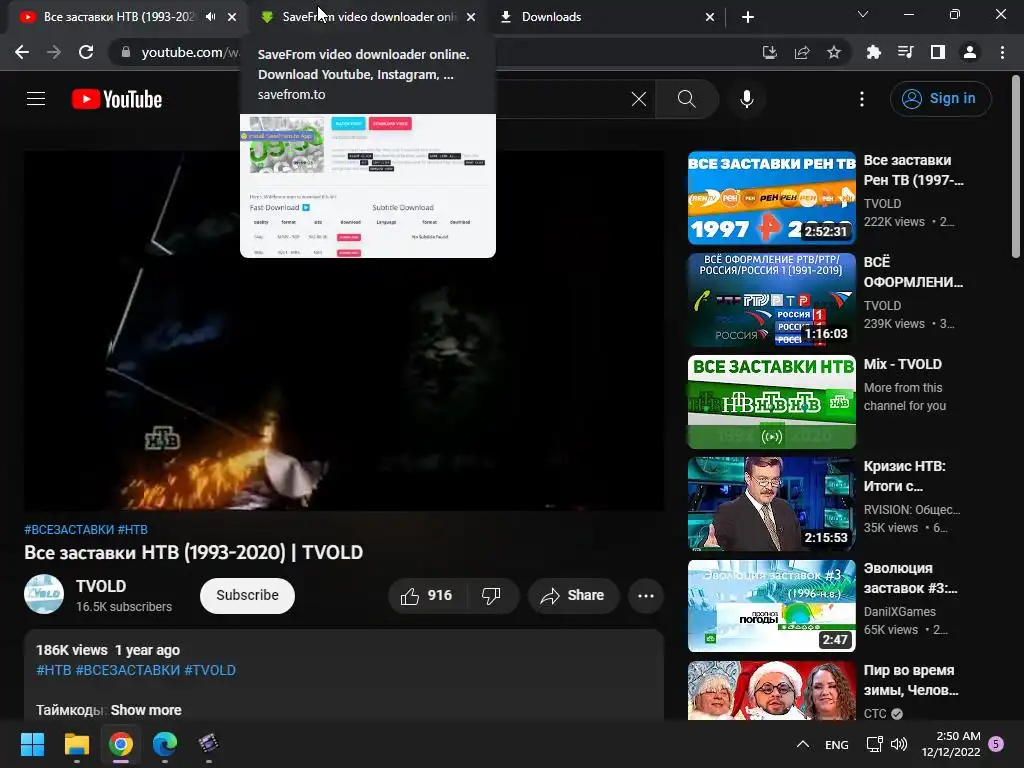Go forward in Chrome

54,52
